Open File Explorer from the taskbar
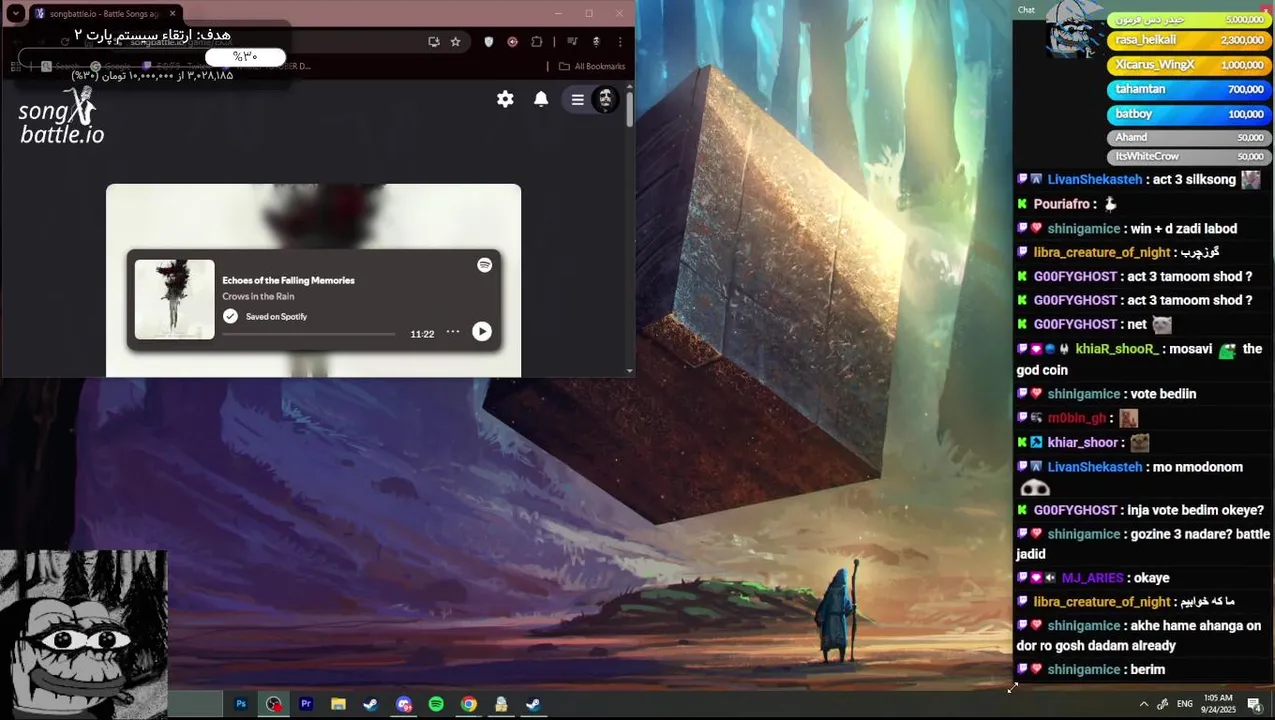This screenshot has height=720, width=1275. [338, 704]
